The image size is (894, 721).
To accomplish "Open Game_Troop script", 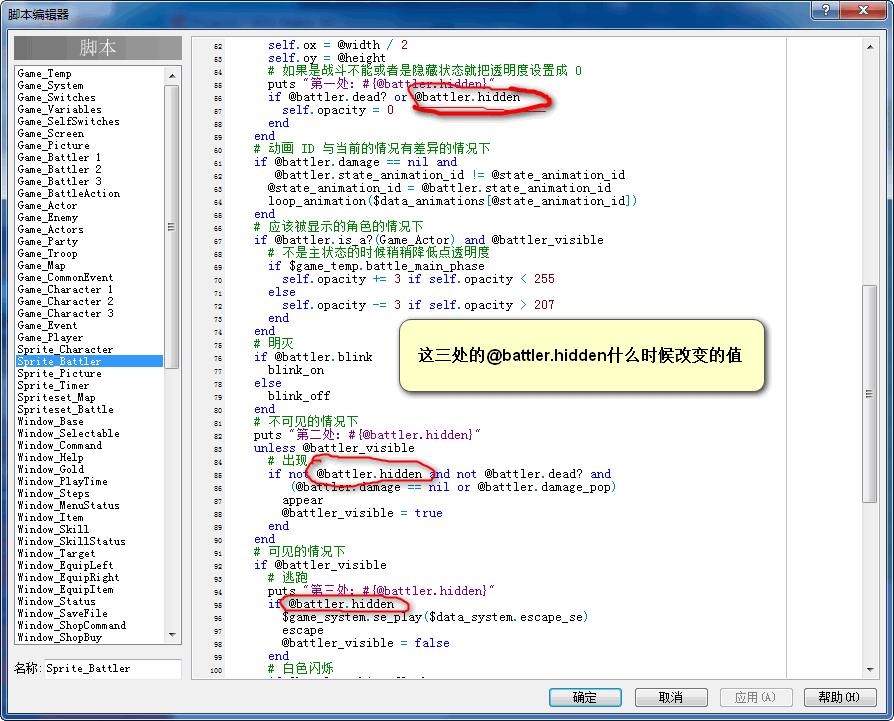I will pos(47,253).
